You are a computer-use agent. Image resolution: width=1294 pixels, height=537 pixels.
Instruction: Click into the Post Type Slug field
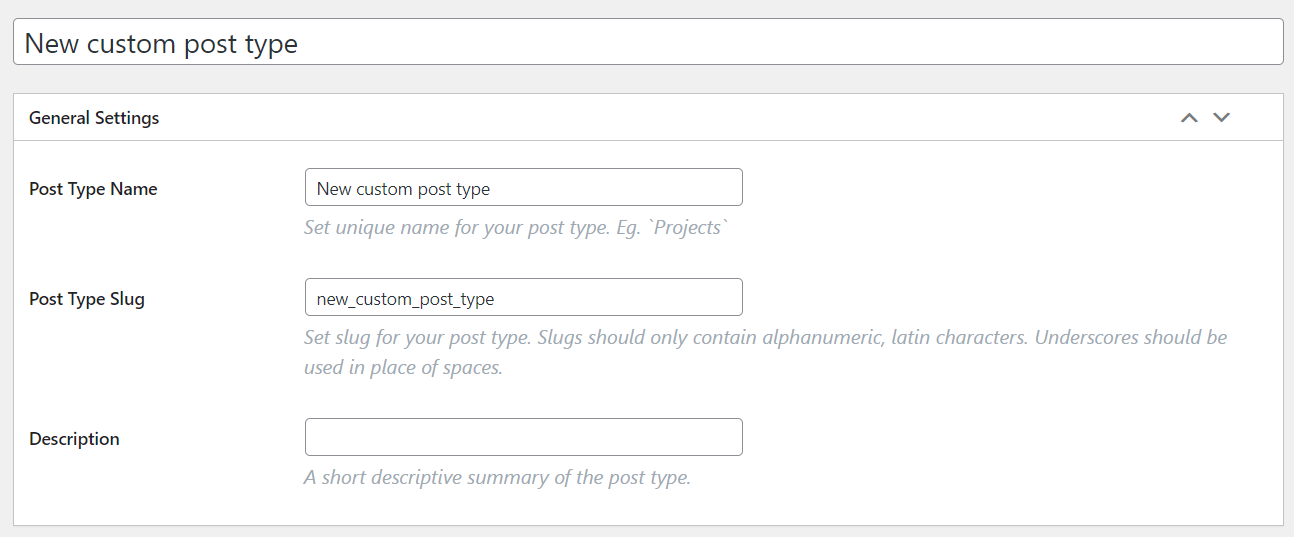[x=523, y=298]
